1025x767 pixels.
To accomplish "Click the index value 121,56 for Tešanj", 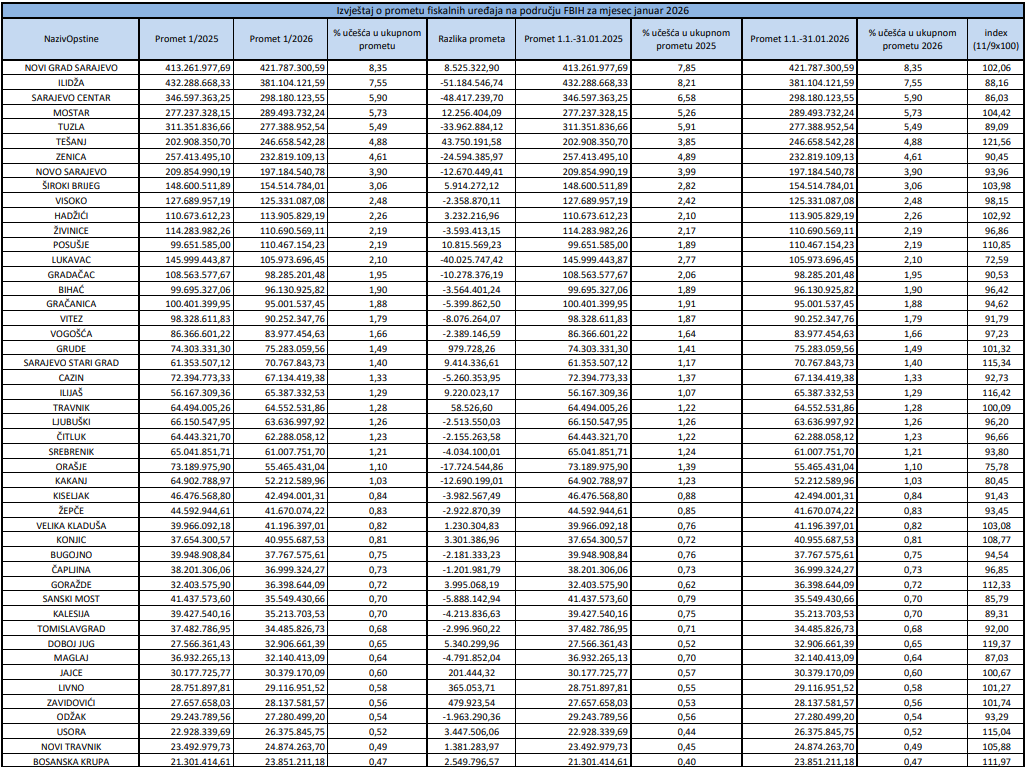I will [x=994, y=143].
